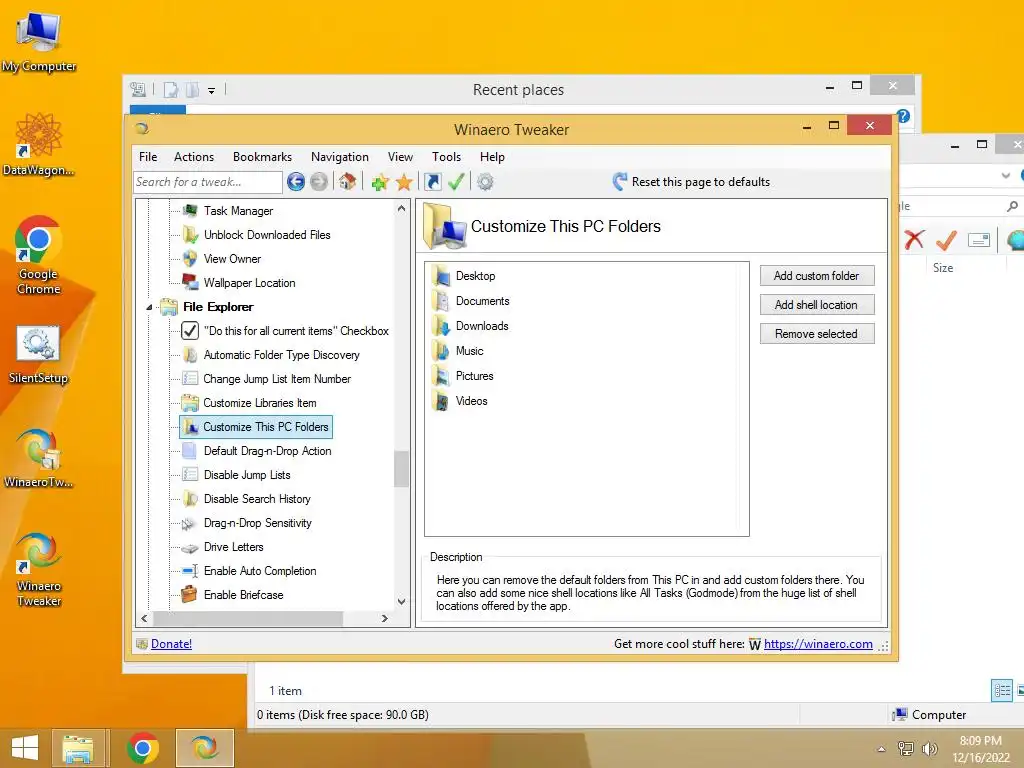Click Reset this page to defaults

click(x=701, y=182)
